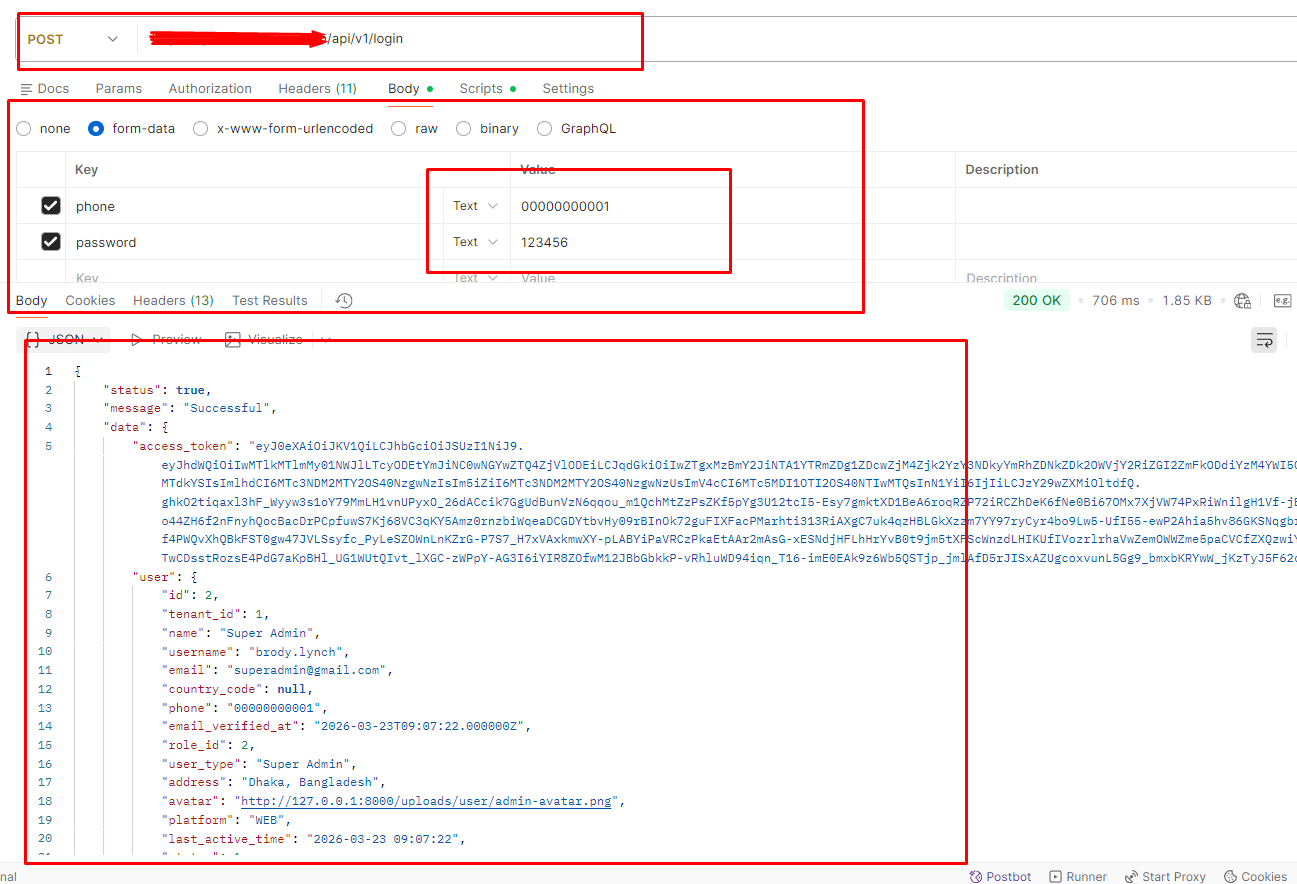Open the POST method dropdown
Screen dimensions: 1297x884
point(72,39)
